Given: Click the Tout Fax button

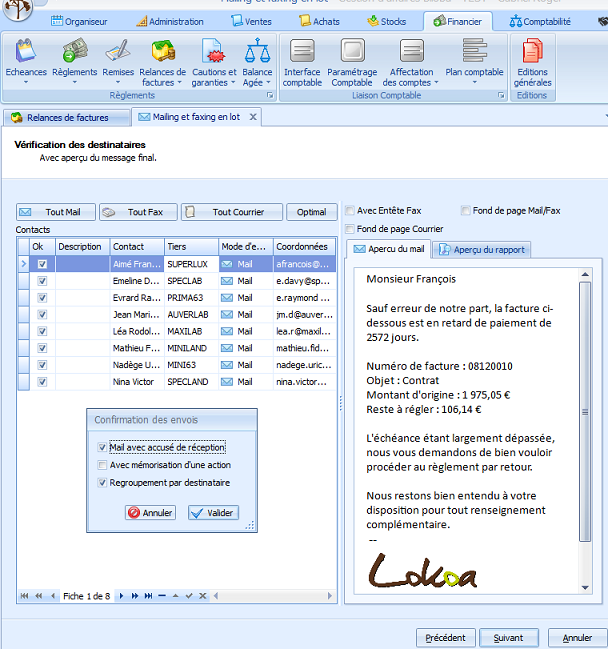Looking at the screenshot, I should click(x=138, y=212).
